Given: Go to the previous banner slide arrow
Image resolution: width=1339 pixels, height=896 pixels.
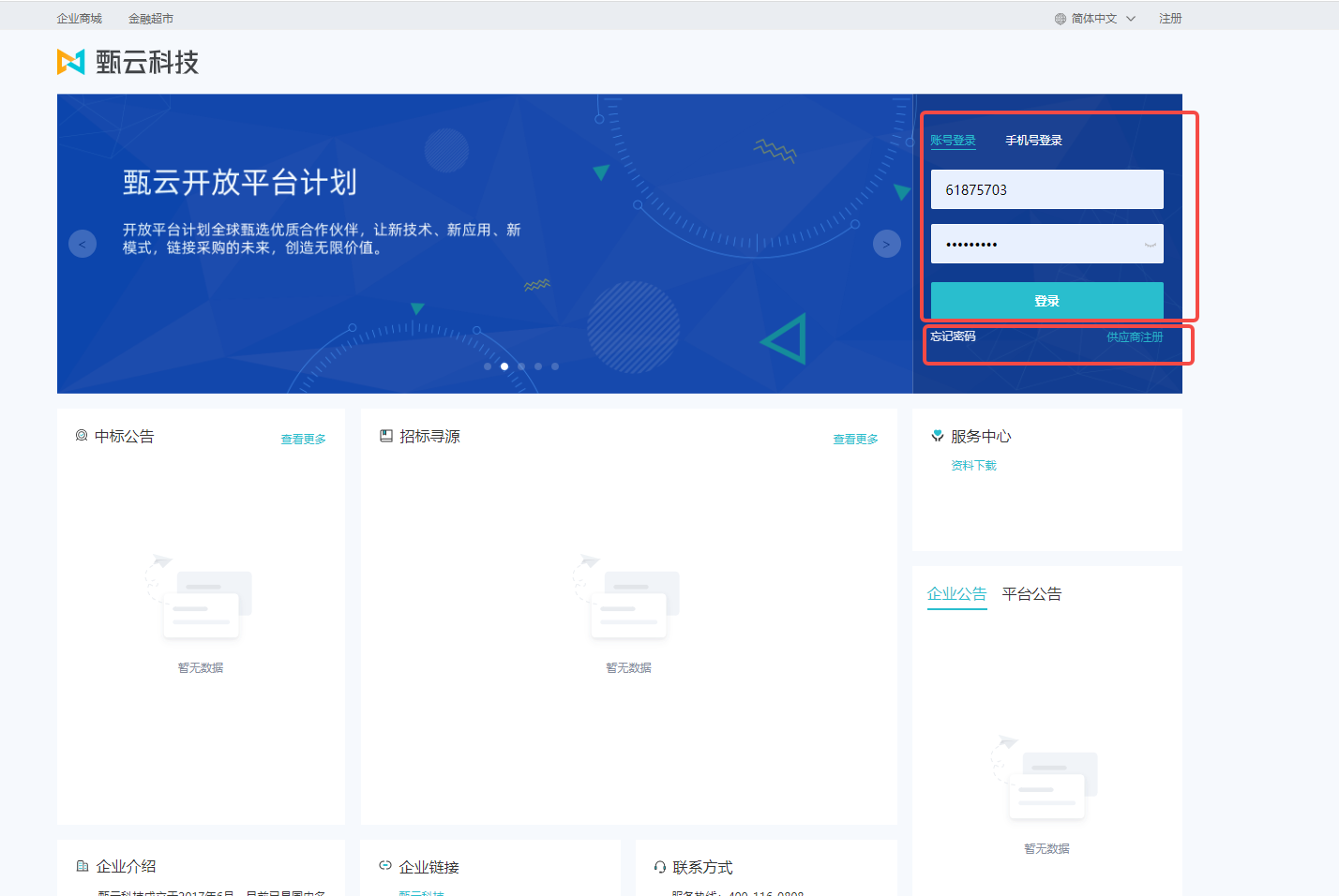Looking at the screenshot, I should click(83, 244).
